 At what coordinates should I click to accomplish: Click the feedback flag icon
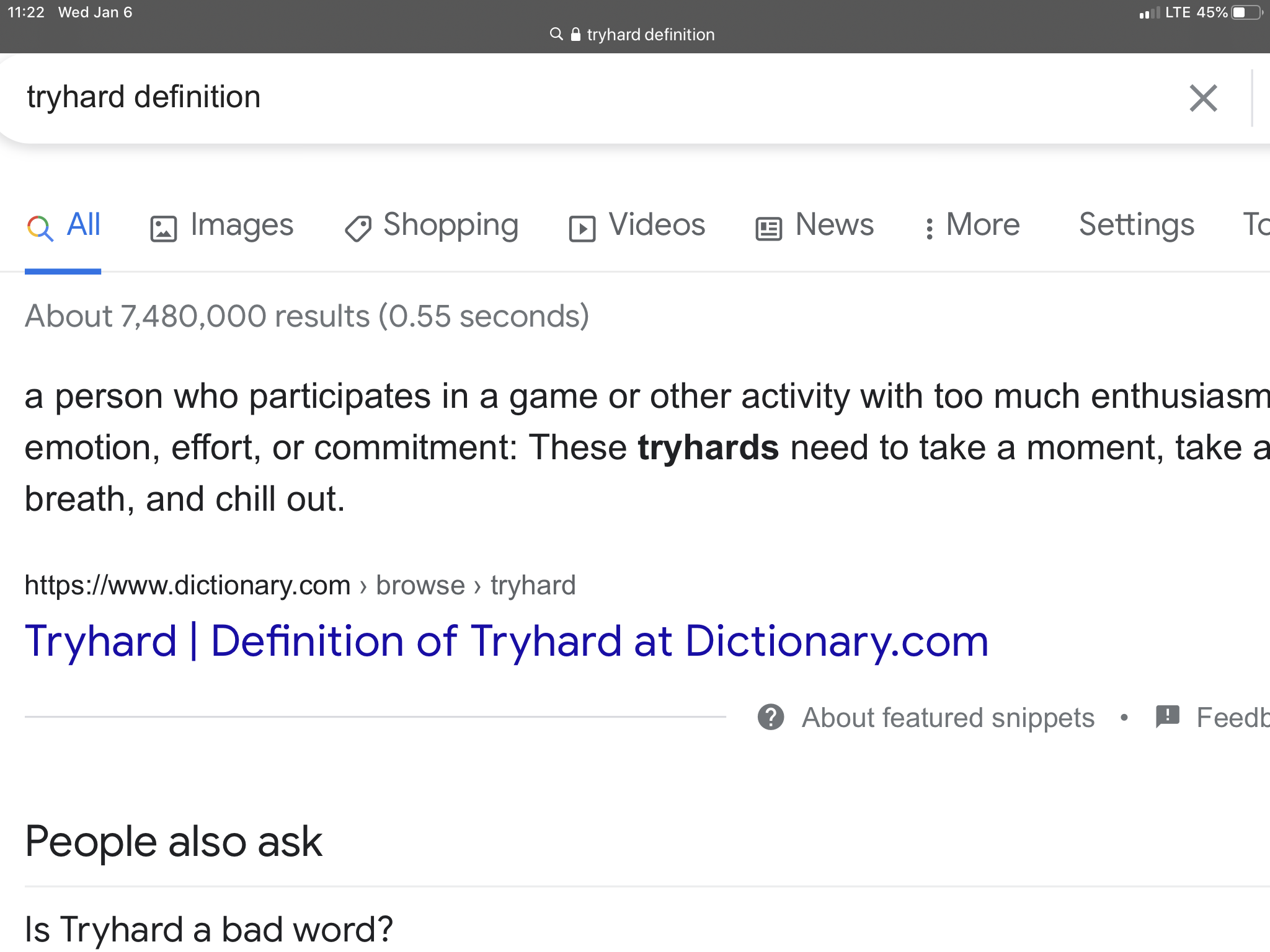(x=1168, y=716)
